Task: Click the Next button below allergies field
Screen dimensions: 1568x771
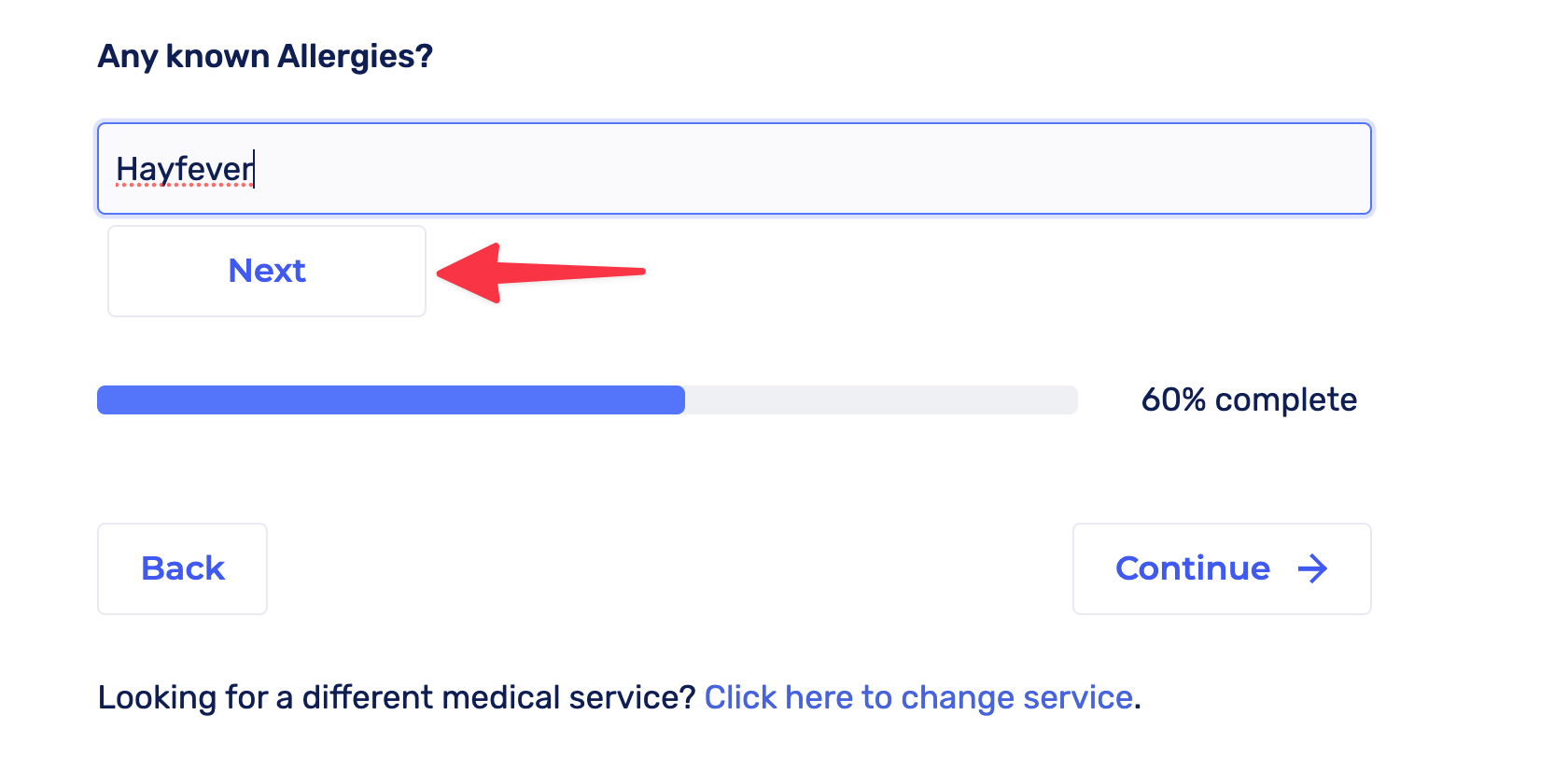Action: (x=267, y=271)
